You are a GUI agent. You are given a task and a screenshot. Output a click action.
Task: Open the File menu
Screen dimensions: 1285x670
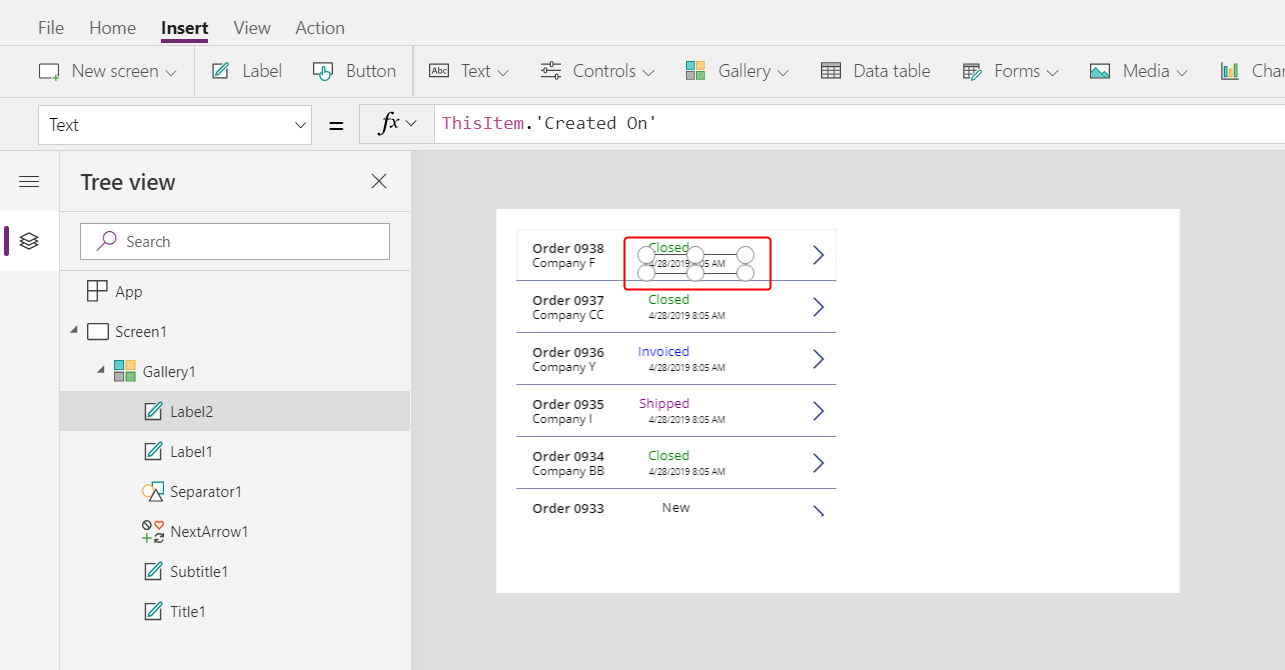51,28
